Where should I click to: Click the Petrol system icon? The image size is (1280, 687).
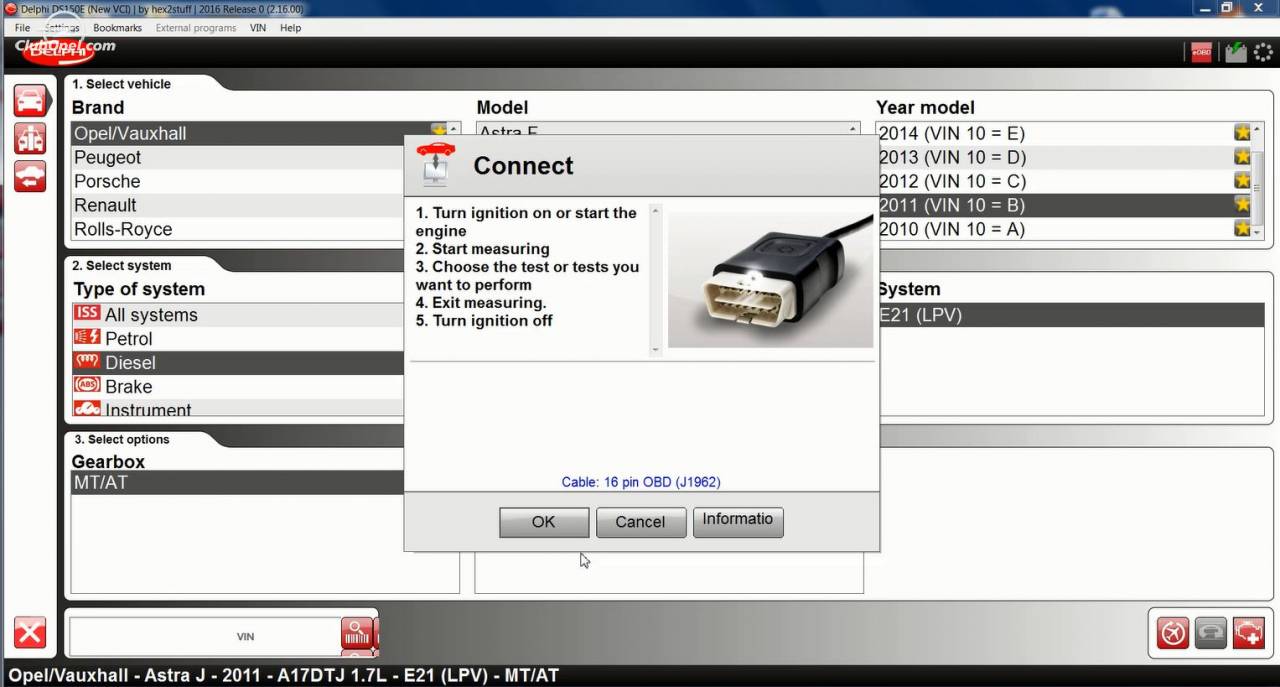coord(87,337)
